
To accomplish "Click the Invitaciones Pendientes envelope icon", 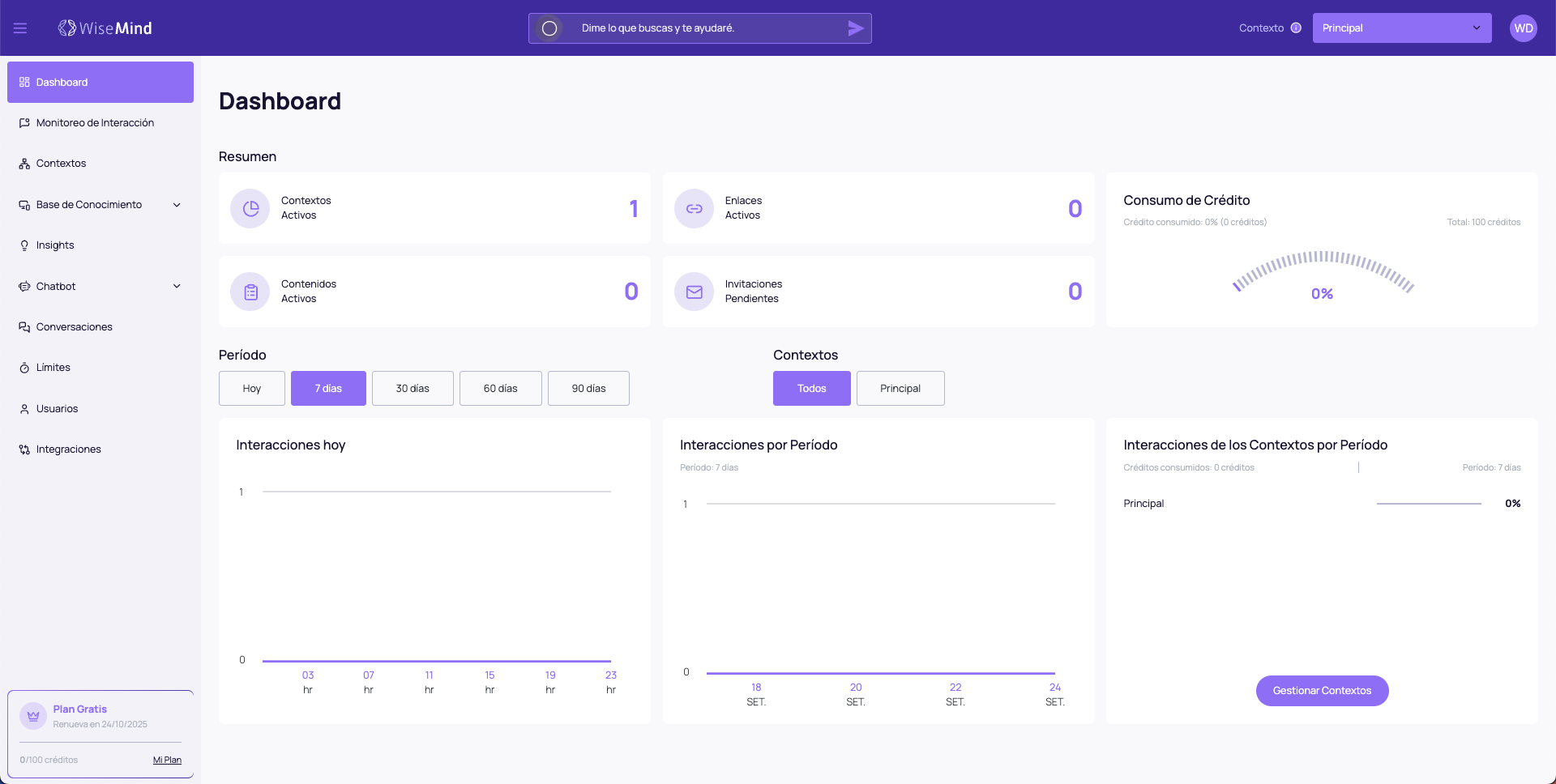I will tap(694, 292).
